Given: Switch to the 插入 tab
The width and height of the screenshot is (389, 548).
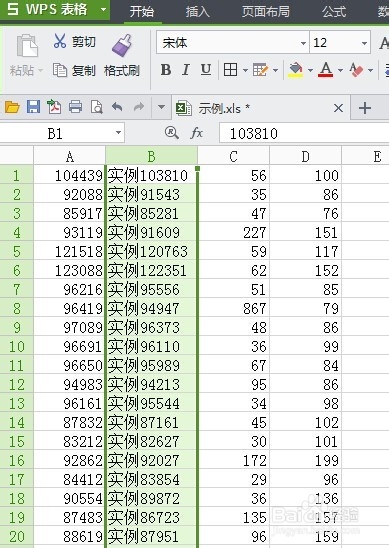Looking at the screenshot, I should (x=198, y=12).
